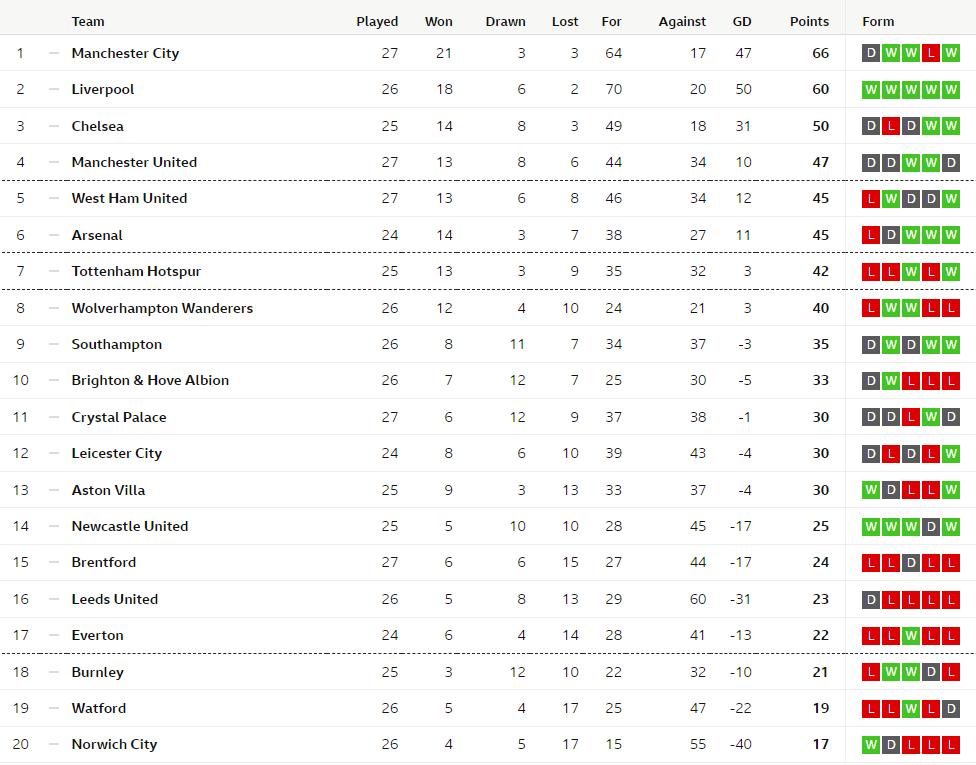976x765 pixels.
Task: Click the Points column header
Action: point(809,21)
